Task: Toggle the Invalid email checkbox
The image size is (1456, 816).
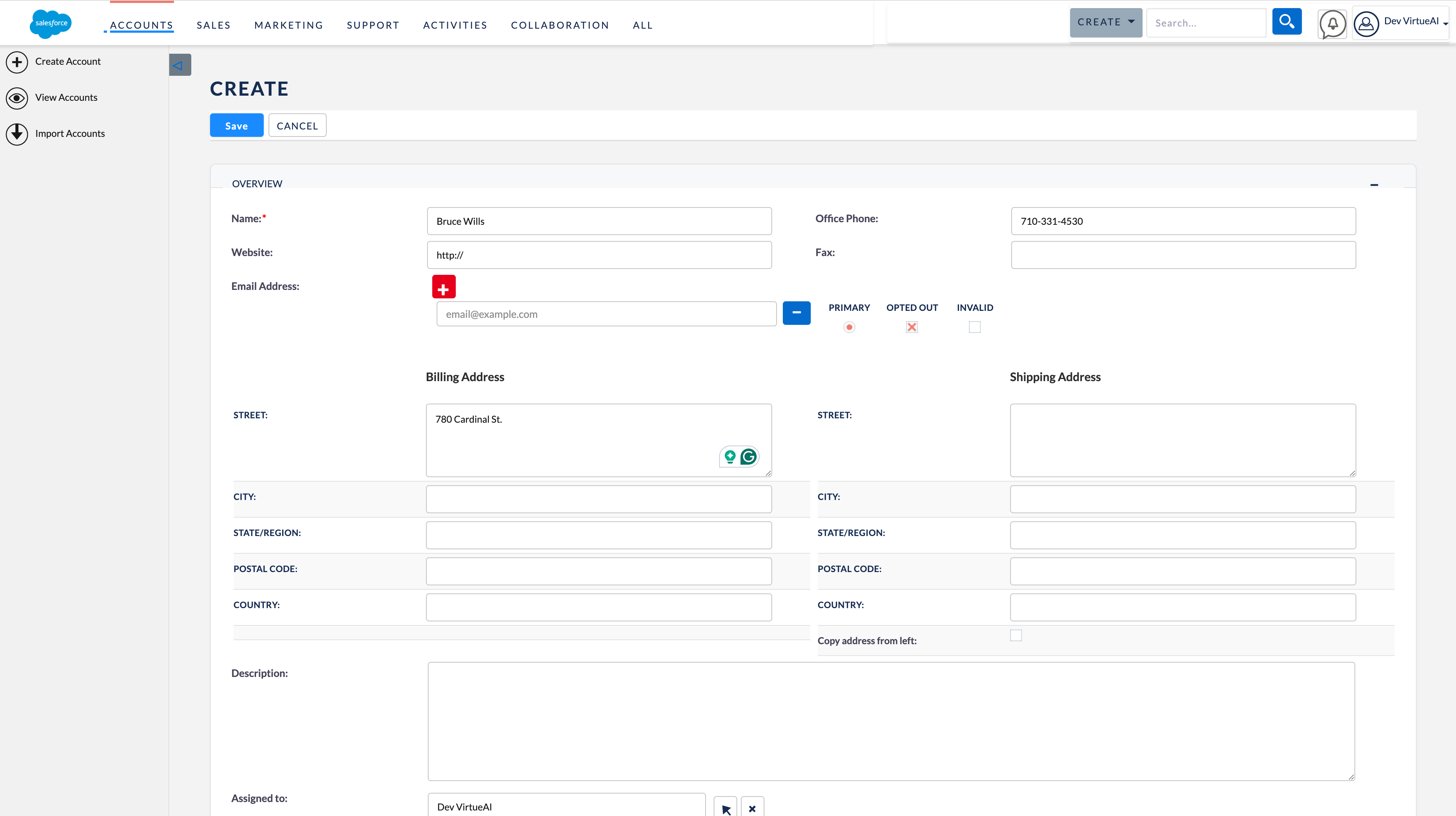Action: pyautogui.click(x=974, y=327)
